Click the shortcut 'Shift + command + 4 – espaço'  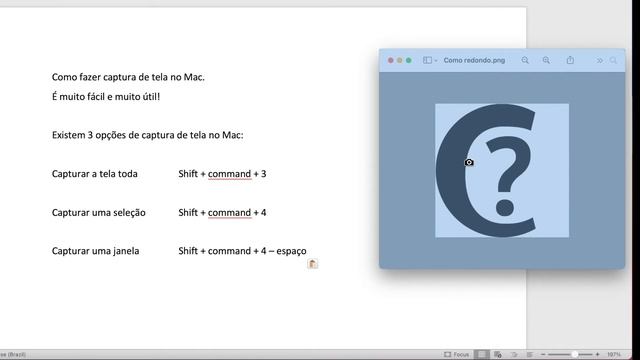tap(242, 251)
